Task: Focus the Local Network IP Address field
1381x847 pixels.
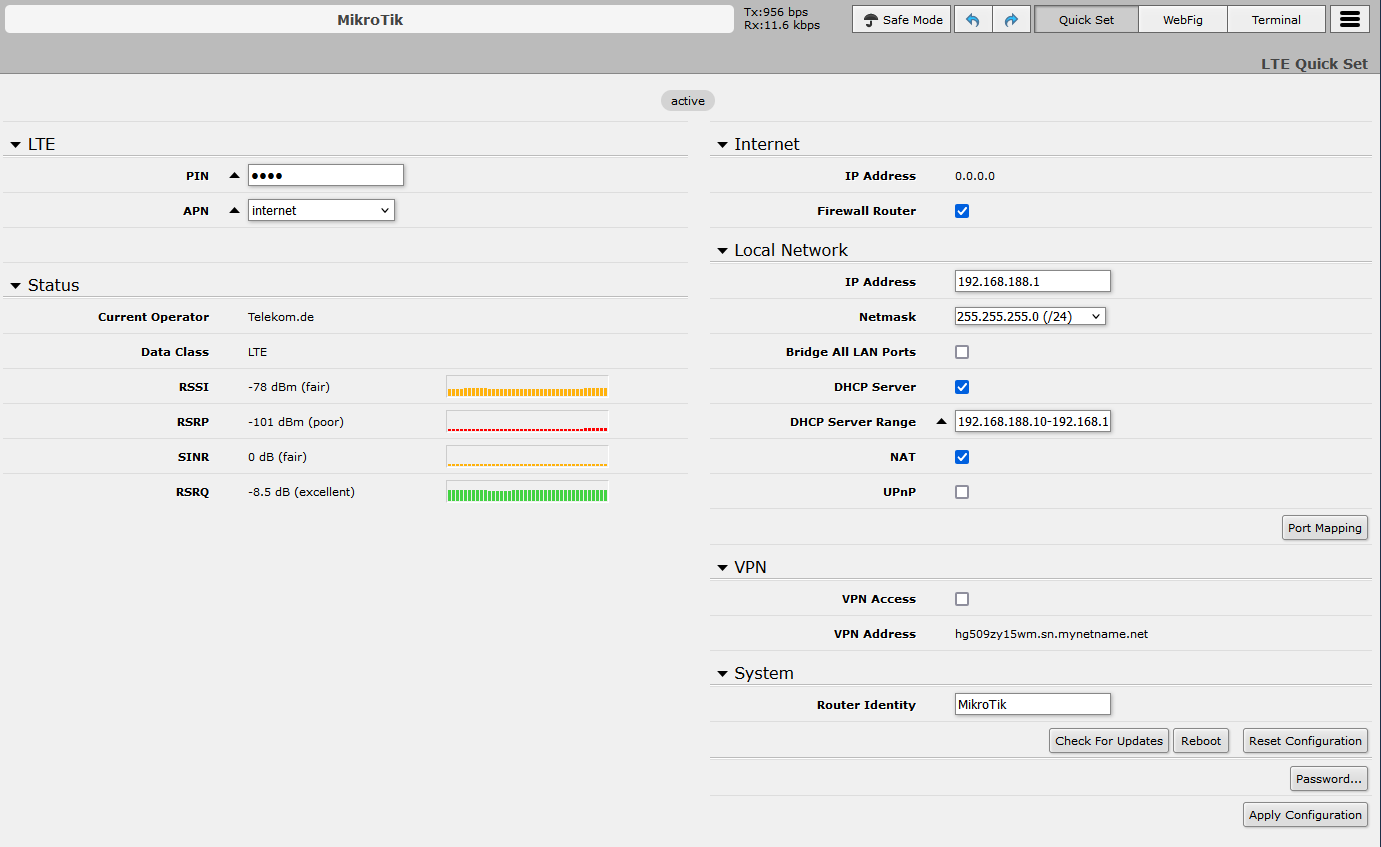Action: 1033,281
